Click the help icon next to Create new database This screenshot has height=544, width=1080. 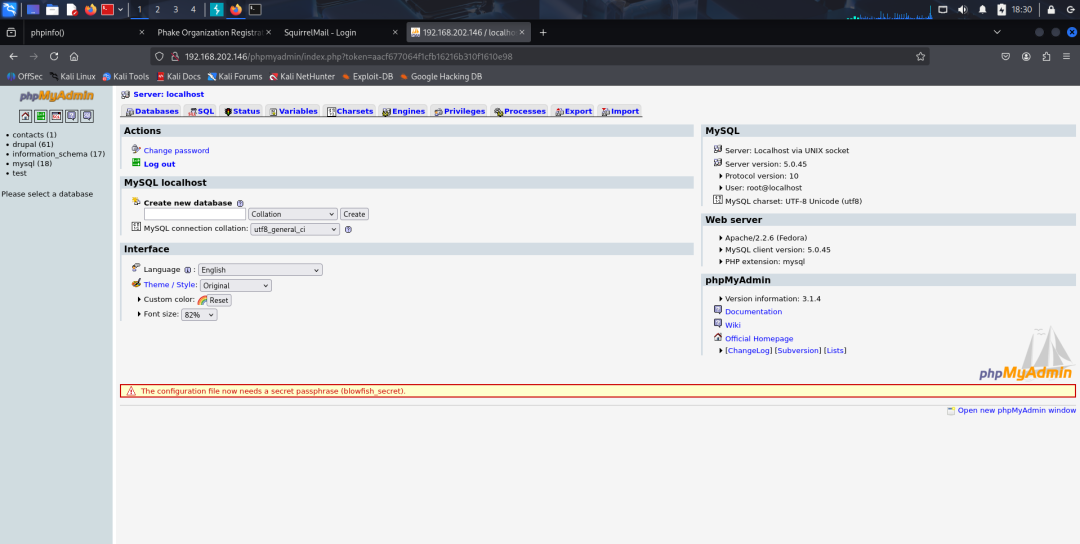(240, 203)
